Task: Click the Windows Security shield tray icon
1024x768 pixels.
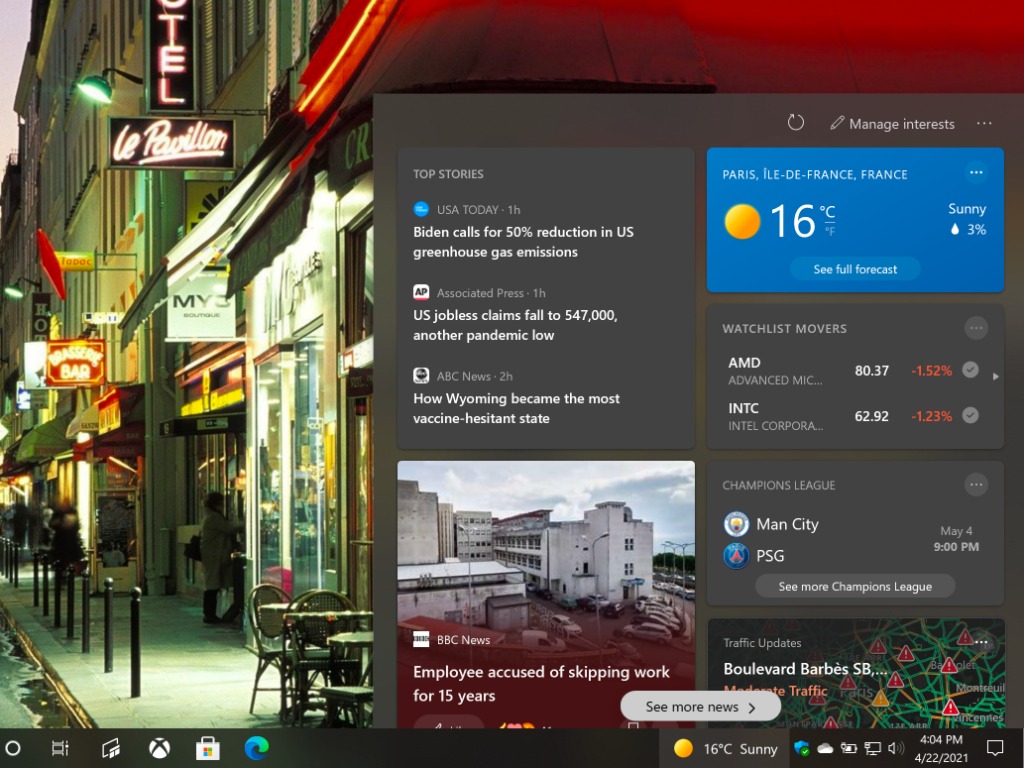Action: (801, 748)
